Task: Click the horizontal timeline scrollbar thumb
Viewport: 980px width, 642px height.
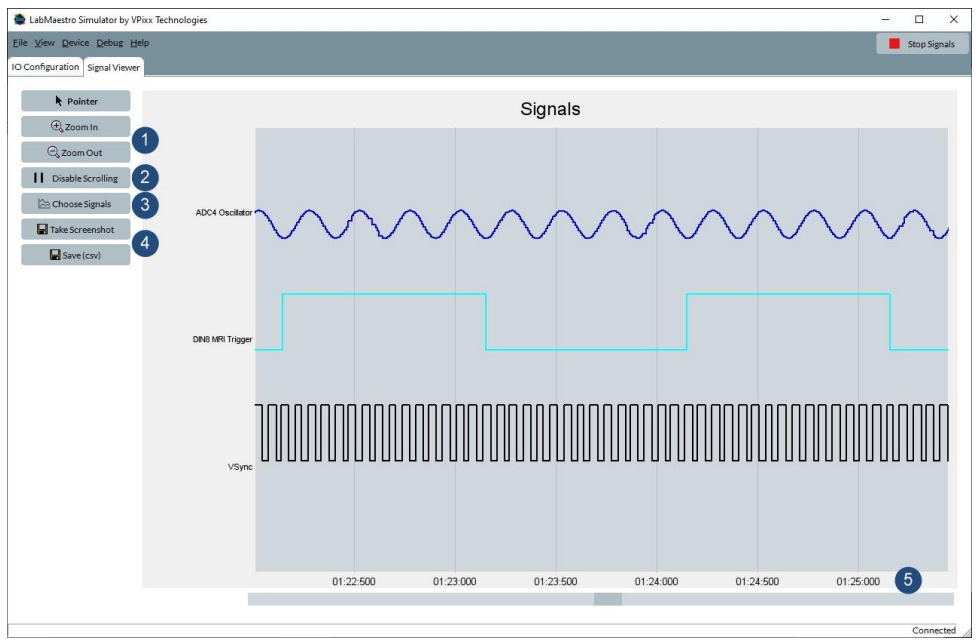Action: coord(607,599)
